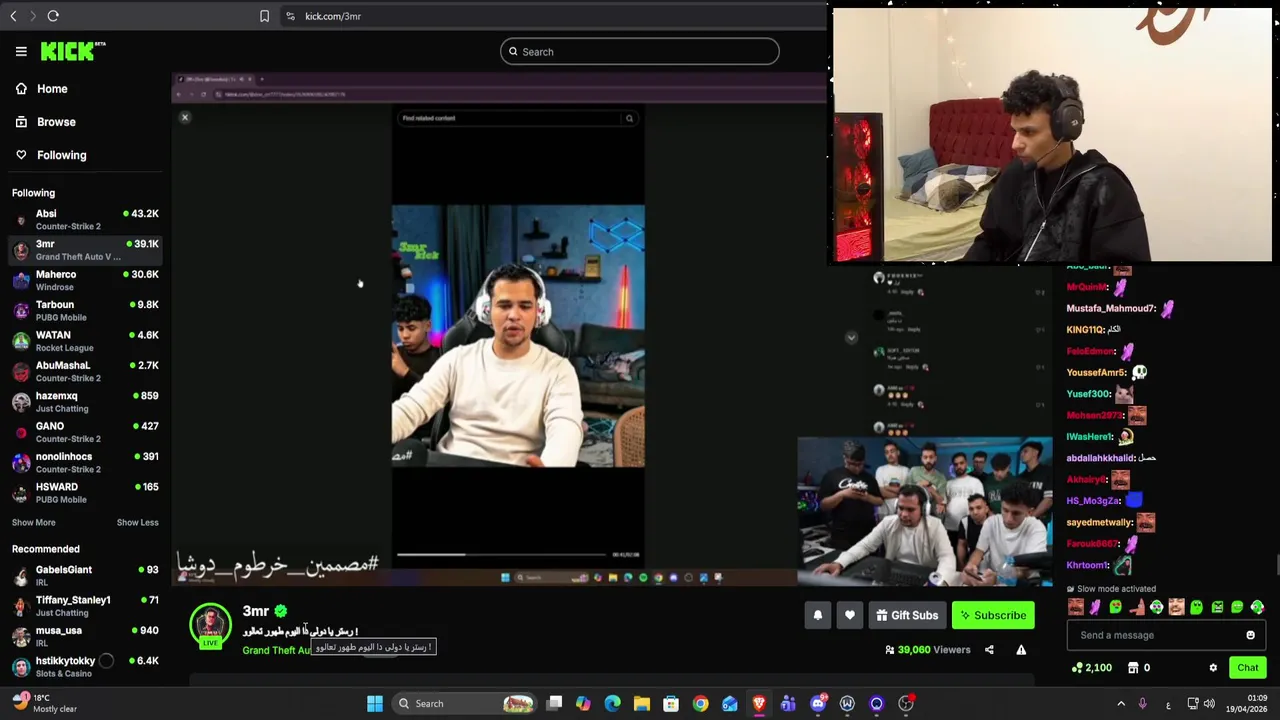Open recommended channel GabelsGiant
Viewport: 1280px width, 720px height.
(x=85, y=575)
